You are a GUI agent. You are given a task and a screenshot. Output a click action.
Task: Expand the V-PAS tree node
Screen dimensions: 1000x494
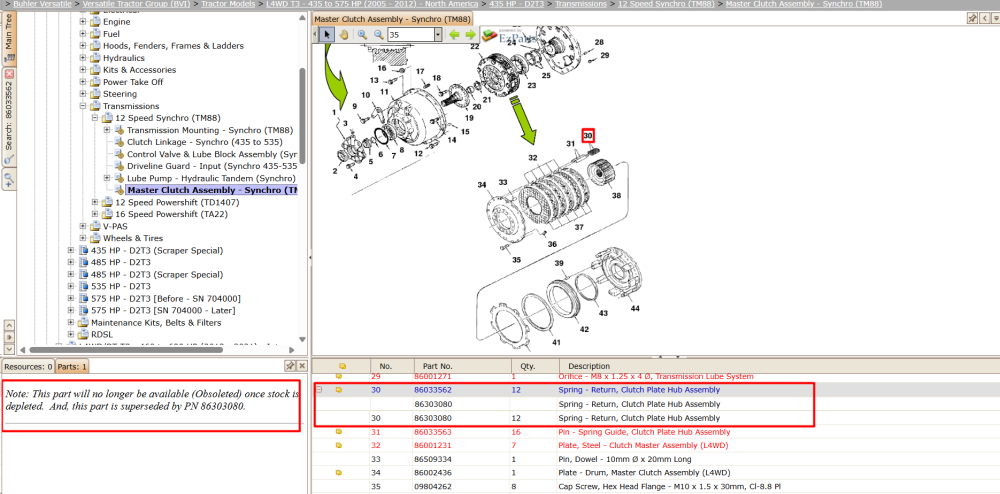(x=83, y=226)
